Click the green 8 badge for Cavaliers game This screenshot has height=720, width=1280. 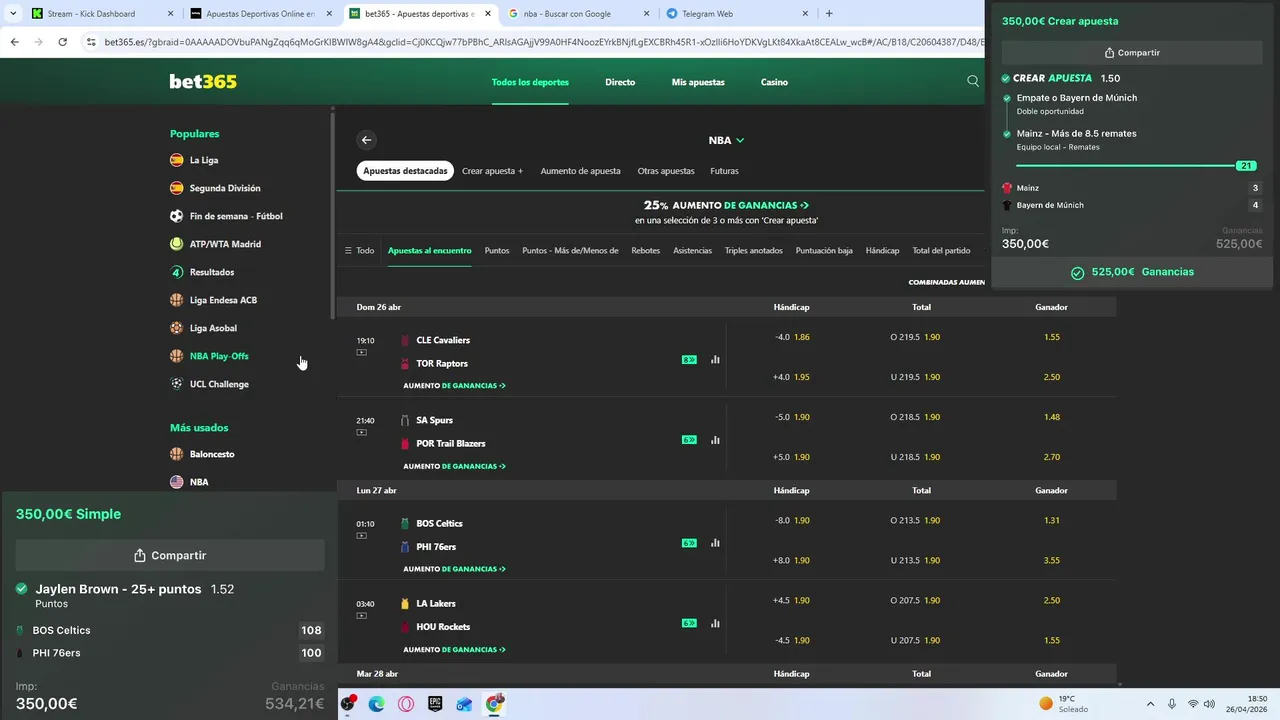pos(689,359)
